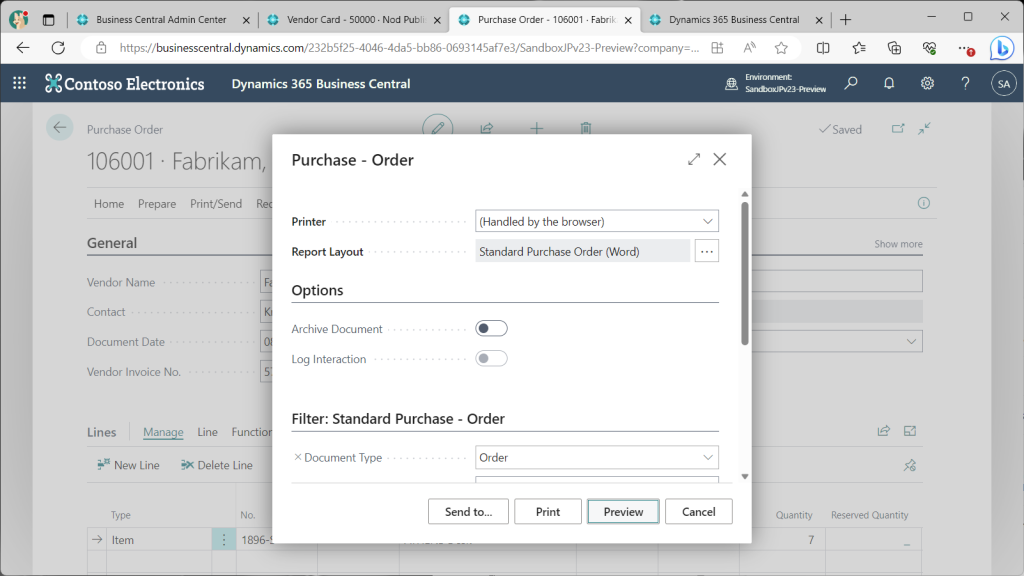Click the share icon on Purchase Order
Viewport: 1024px width, 576px height.
pos(487,128)
